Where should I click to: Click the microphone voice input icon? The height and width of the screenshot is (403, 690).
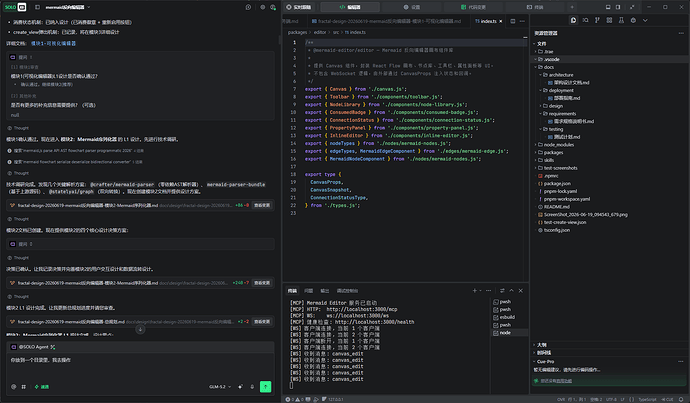252,387
